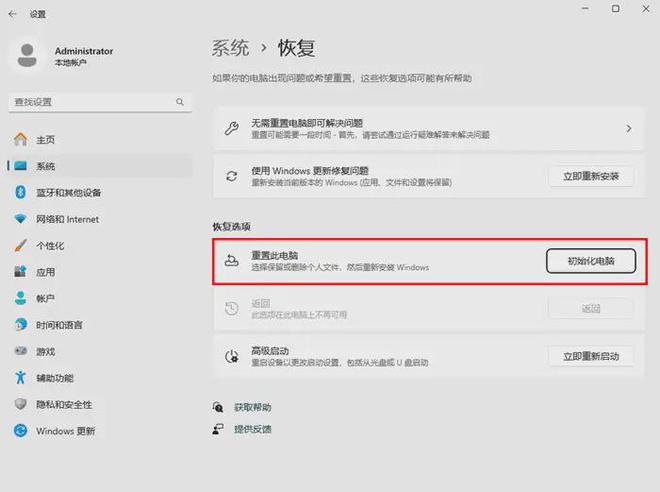Click the 主页 home icon

(x=20, y=139)
